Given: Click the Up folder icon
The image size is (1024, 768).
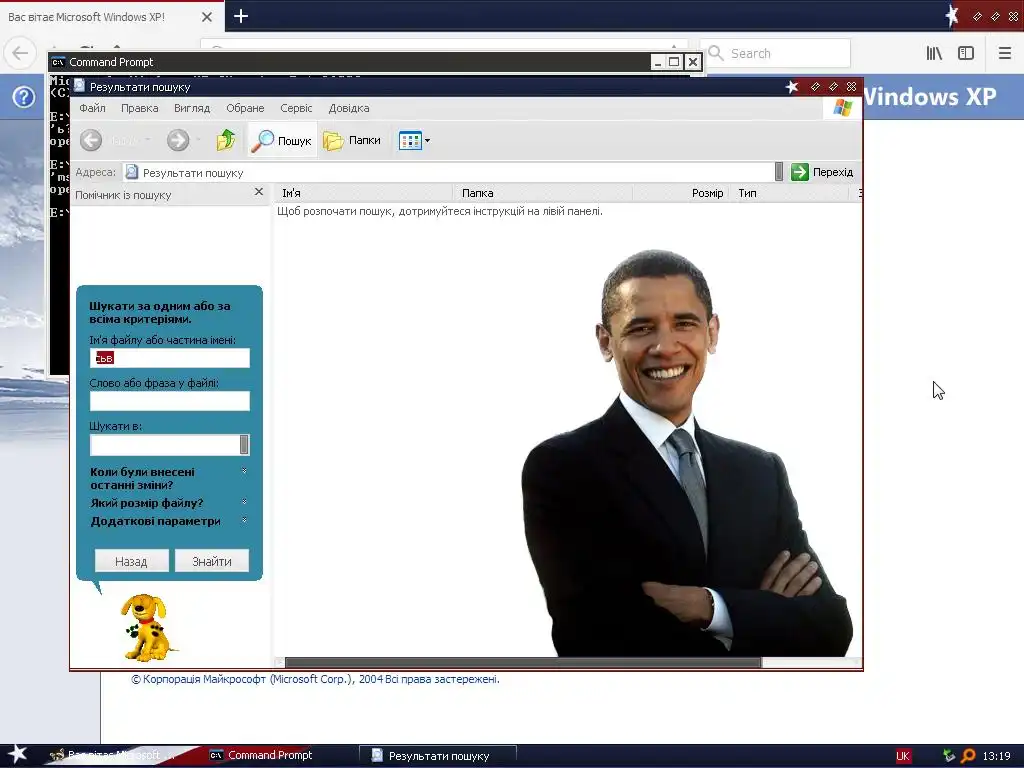Looking at the screenshot, I should click(x=225, y=140).
